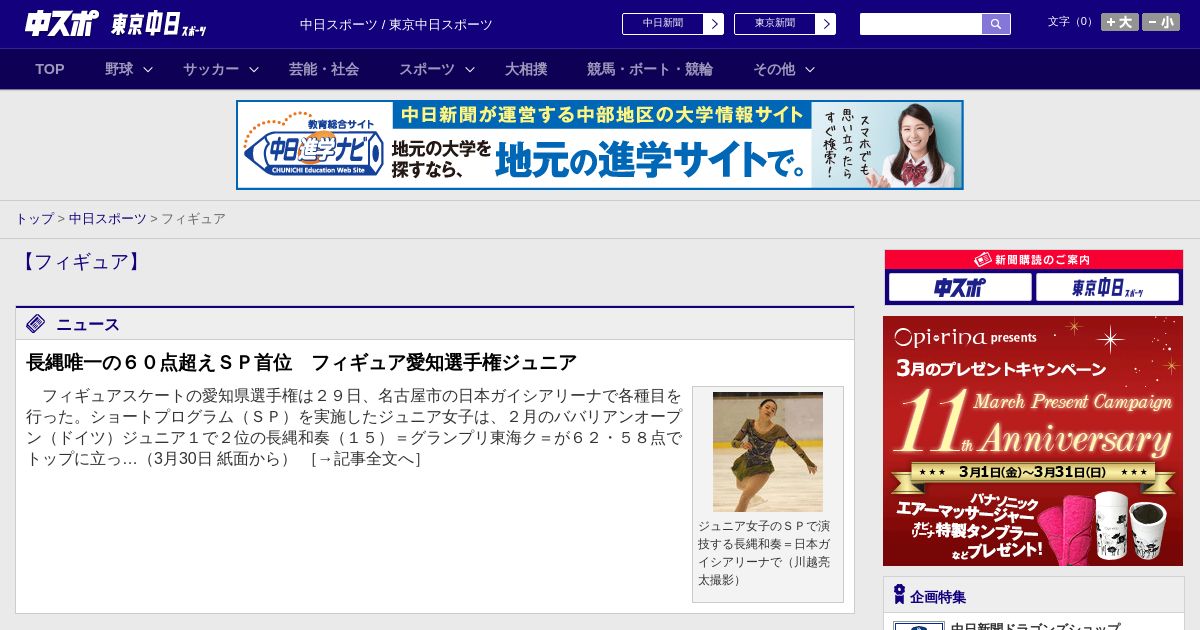
Task: Open the 大相撲 menu item
Action: (x=526, y=69)
